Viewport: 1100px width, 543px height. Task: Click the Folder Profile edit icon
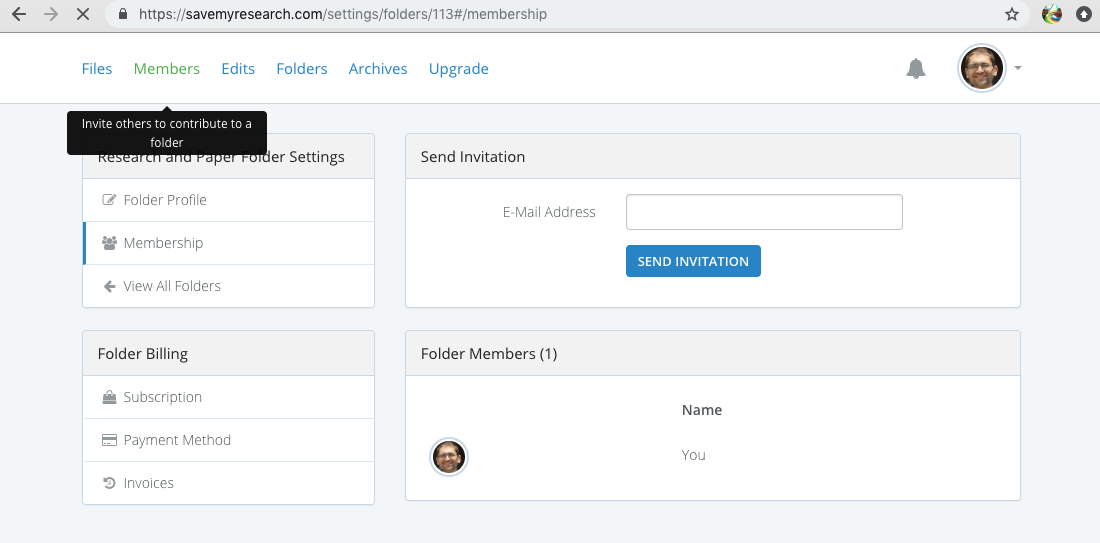(110, 200)
